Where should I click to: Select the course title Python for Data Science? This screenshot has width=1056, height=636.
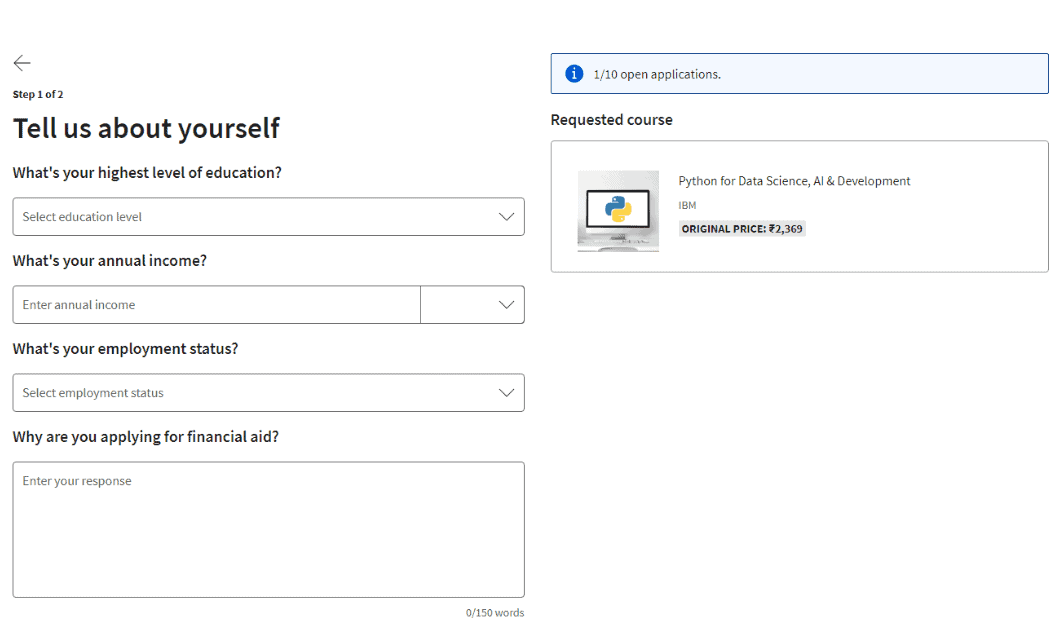coord(794,181)
